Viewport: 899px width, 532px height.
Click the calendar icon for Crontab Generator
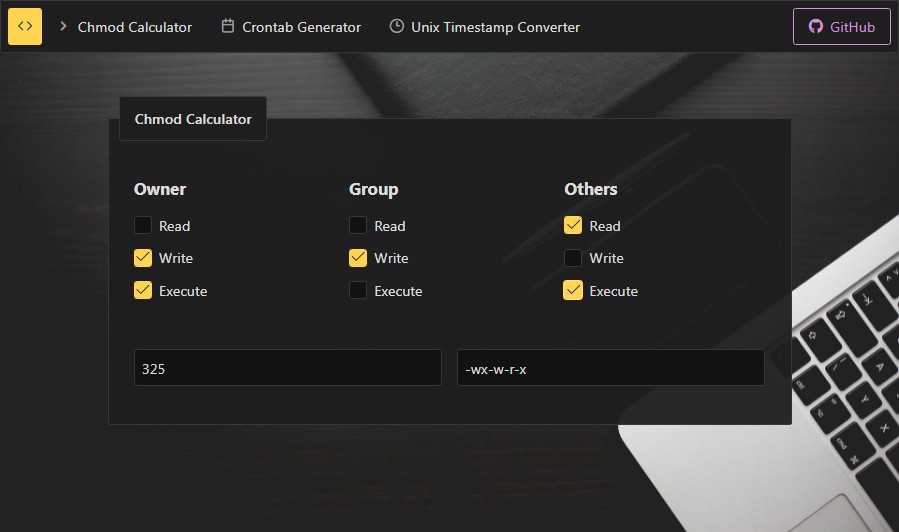click(x=228, y=27)
